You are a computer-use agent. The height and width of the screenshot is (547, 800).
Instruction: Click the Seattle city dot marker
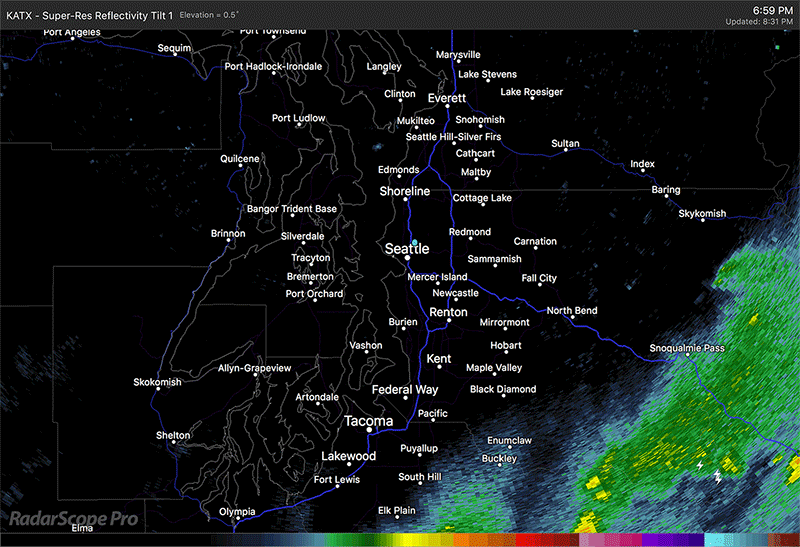click(x=407, y=259)
